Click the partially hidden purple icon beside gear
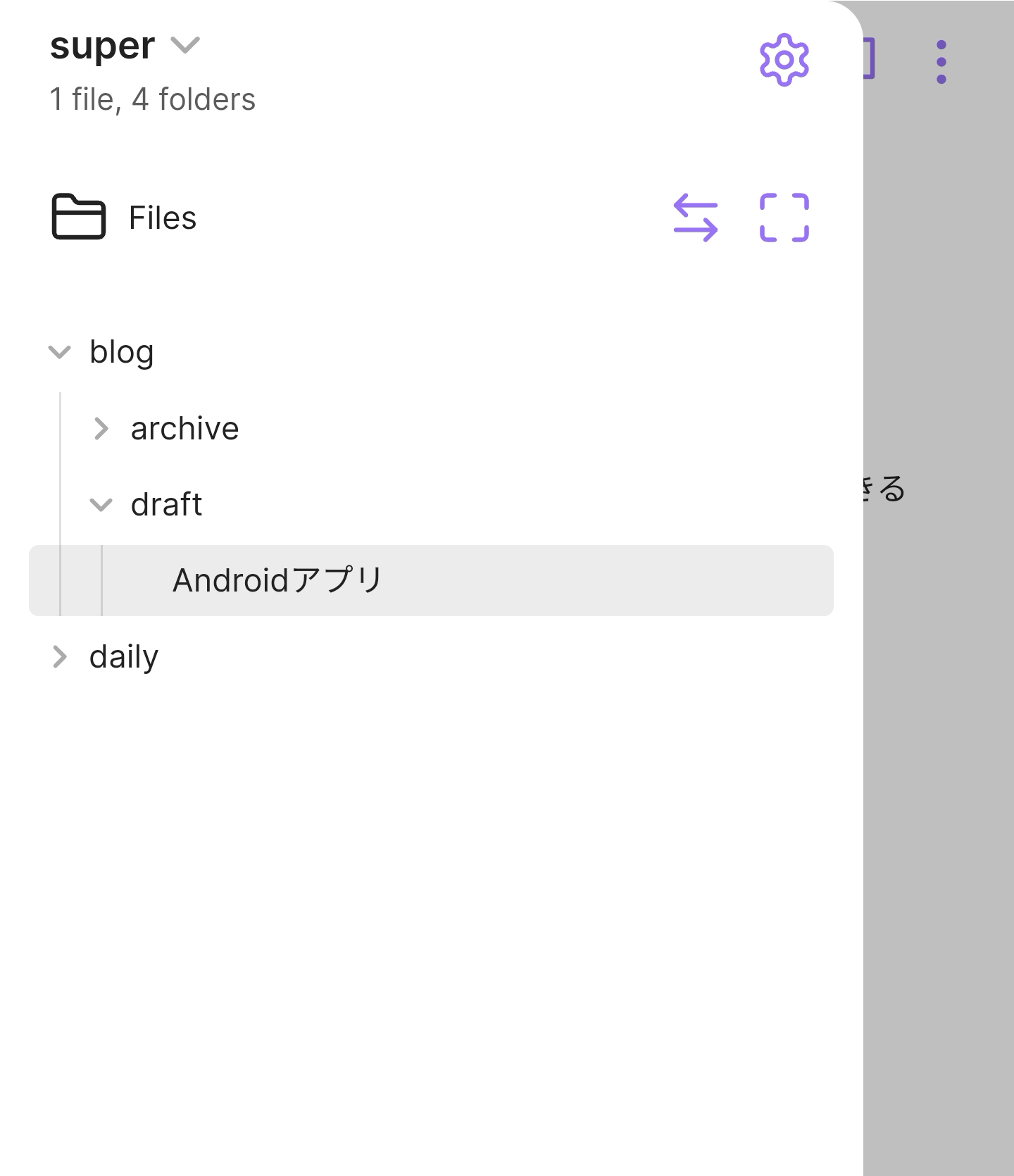This screenshot has height=1176, width=1014. click(870, 59)
